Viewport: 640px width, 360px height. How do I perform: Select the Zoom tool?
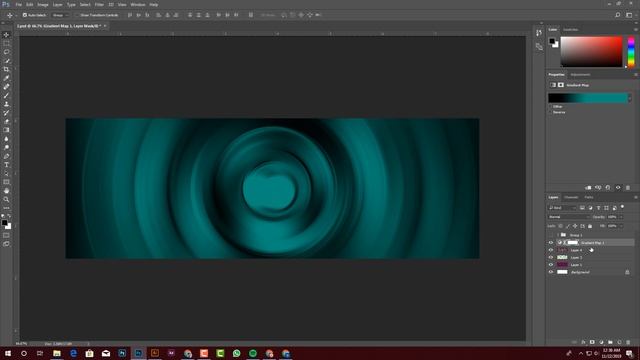(x=6, y=200)
